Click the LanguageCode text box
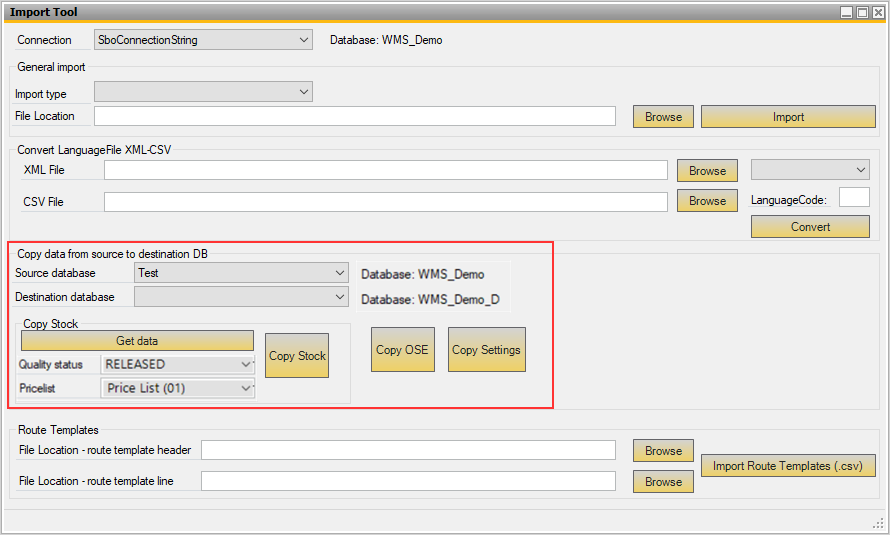The height and width of the screenshot is (535, 890). (854, 198)
